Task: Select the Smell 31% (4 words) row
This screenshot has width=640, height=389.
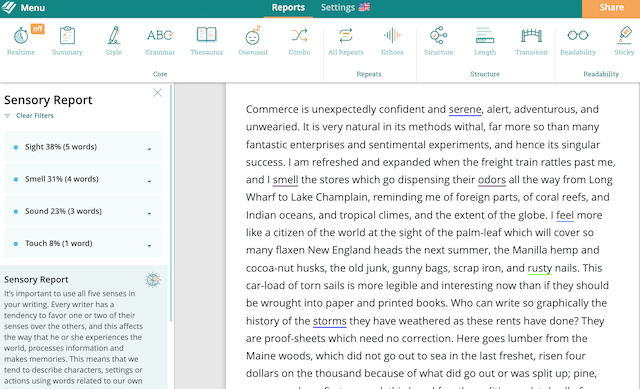Action: click(82, 179)
